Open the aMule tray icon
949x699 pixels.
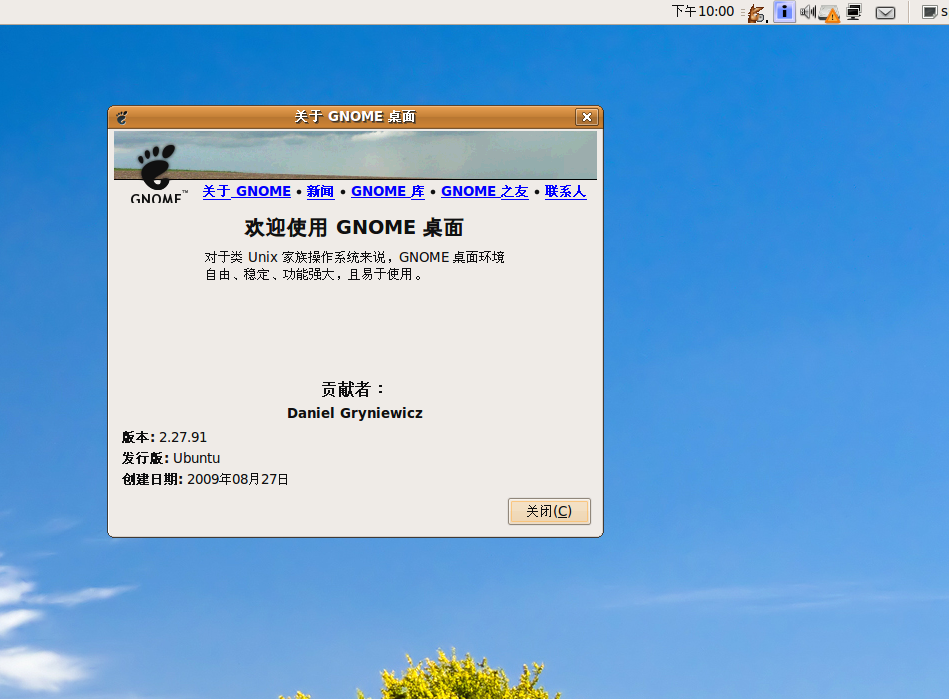(757, 13)
